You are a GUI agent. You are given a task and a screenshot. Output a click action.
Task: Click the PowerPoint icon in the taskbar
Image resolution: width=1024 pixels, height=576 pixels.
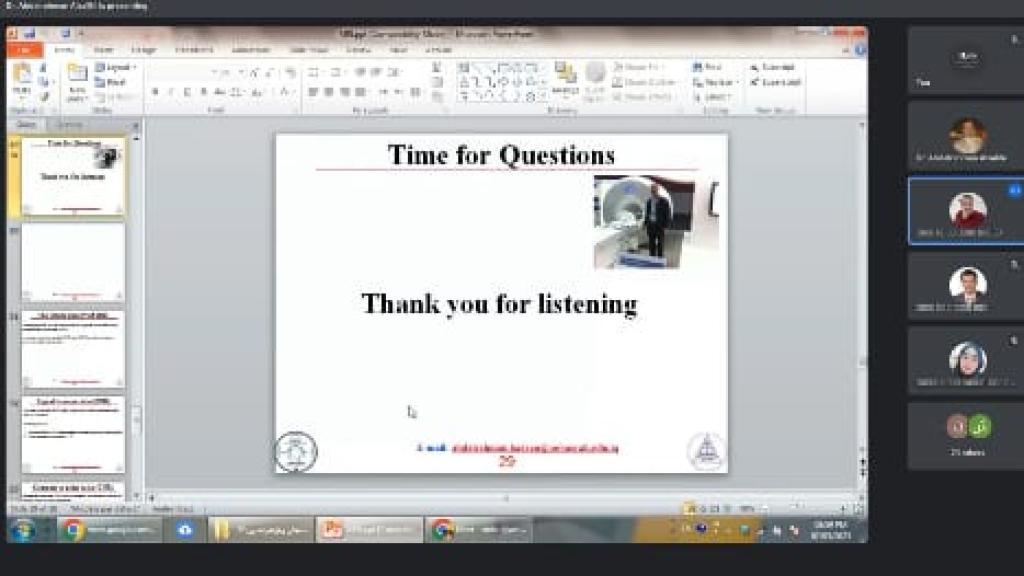tap(369, 530)
